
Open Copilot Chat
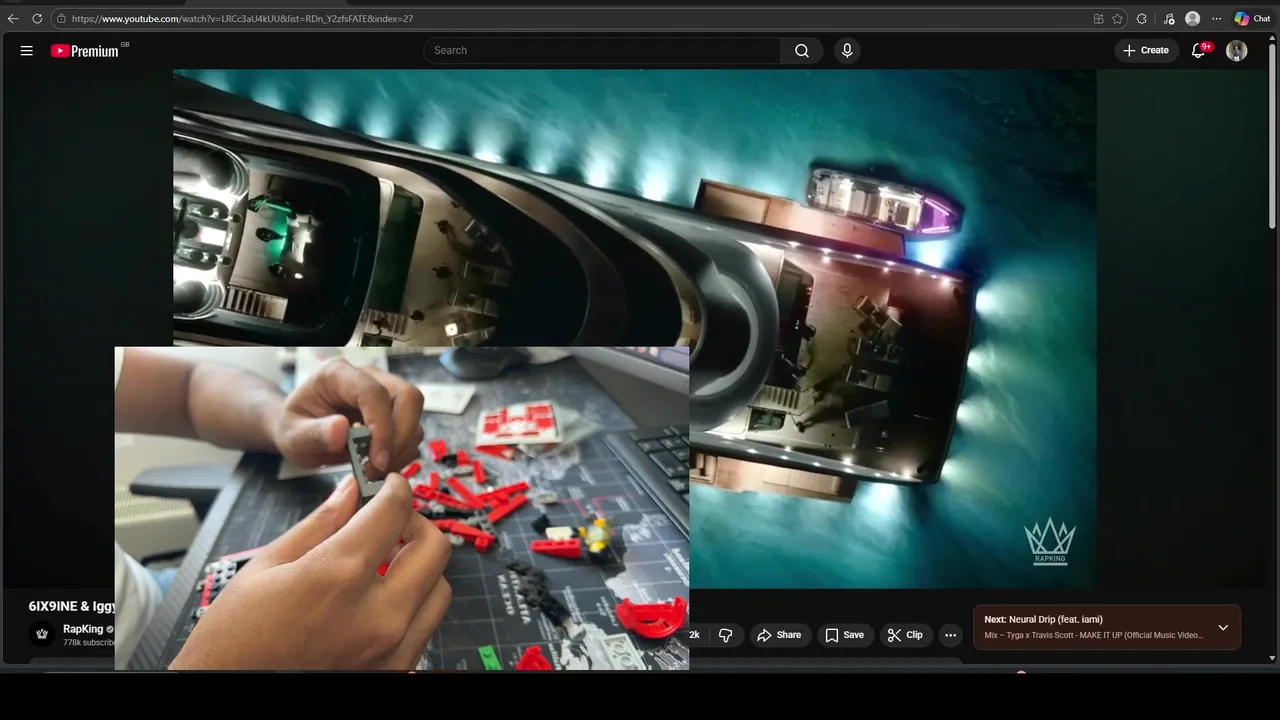tap(1252, 19)
